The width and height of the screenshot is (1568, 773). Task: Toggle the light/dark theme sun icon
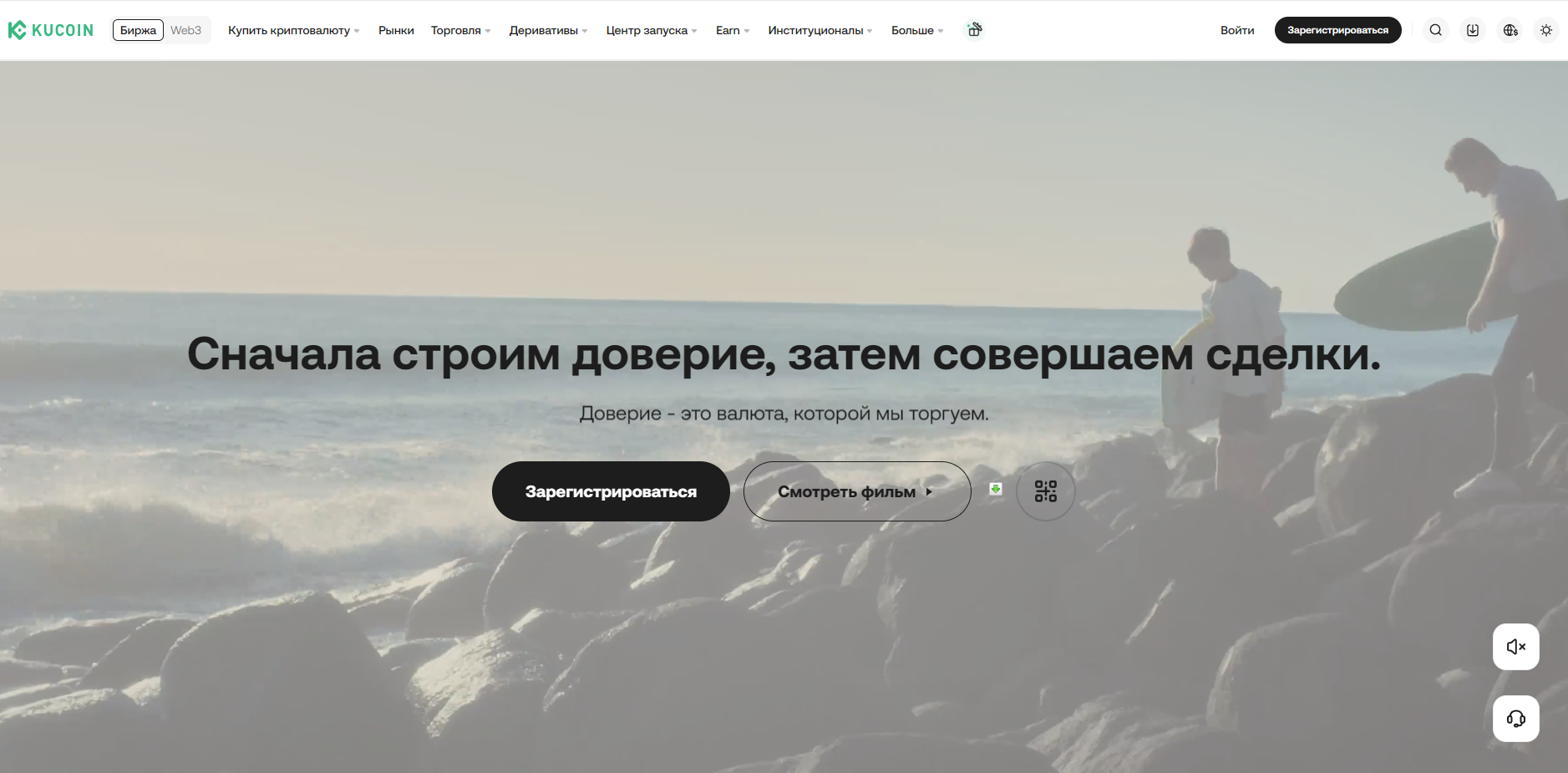1546,30
